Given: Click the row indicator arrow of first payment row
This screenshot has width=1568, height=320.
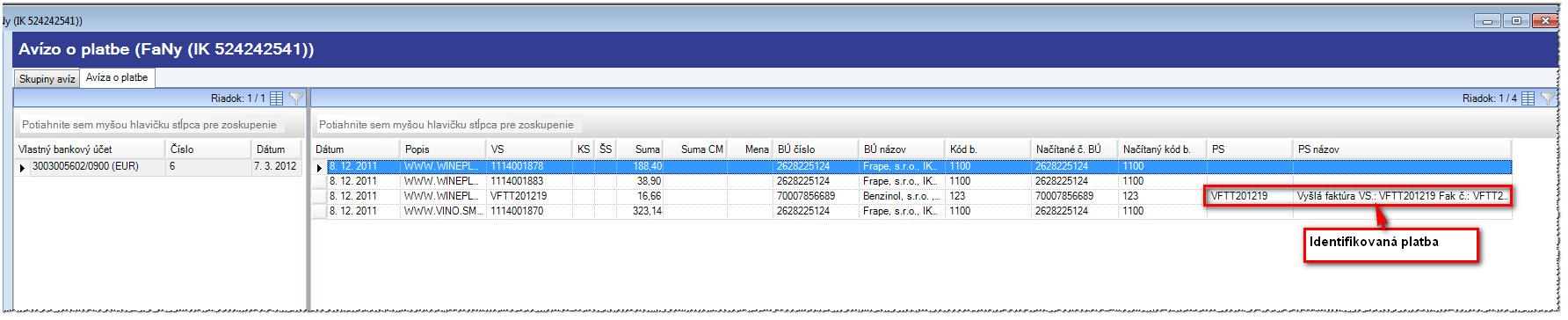Looking at the screenshot, I should (320, 167).
